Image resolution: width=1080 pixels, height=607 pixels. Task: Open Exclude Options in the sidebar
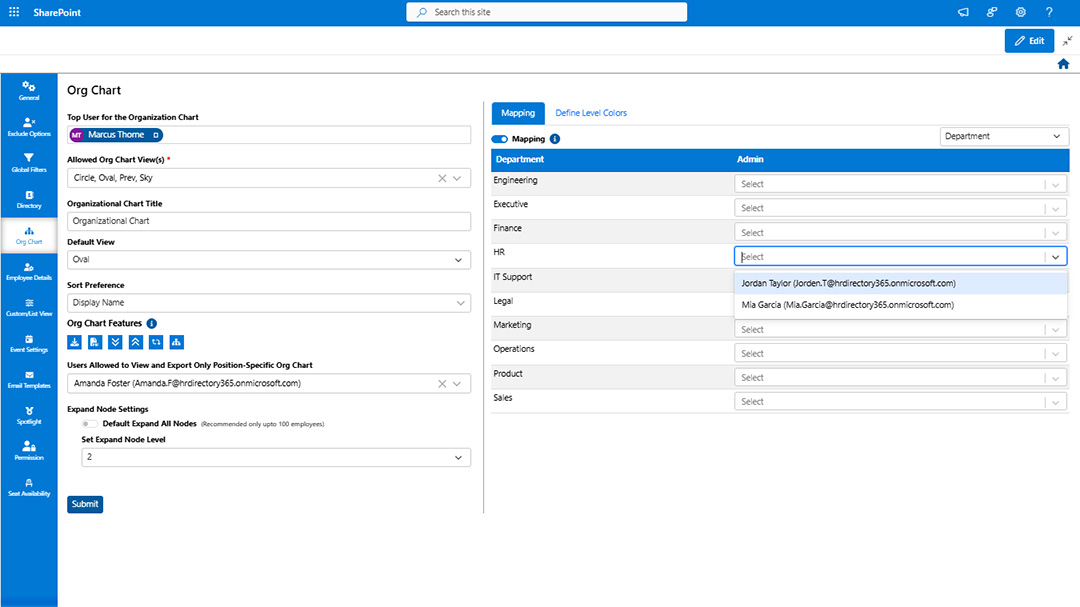[x=28, y=128]
